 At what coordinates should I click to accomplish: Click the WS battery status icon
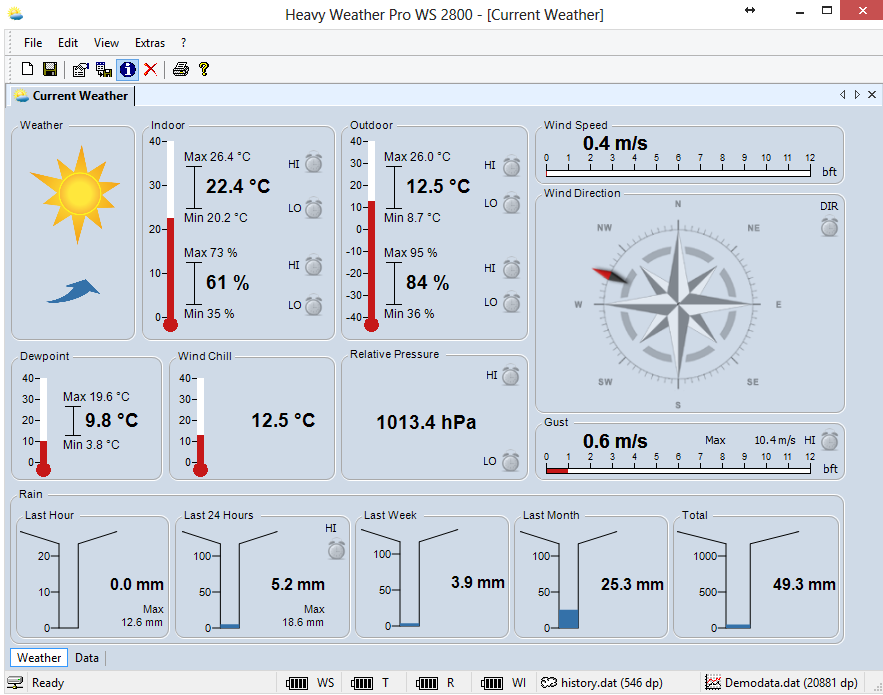tap(297, 683)
